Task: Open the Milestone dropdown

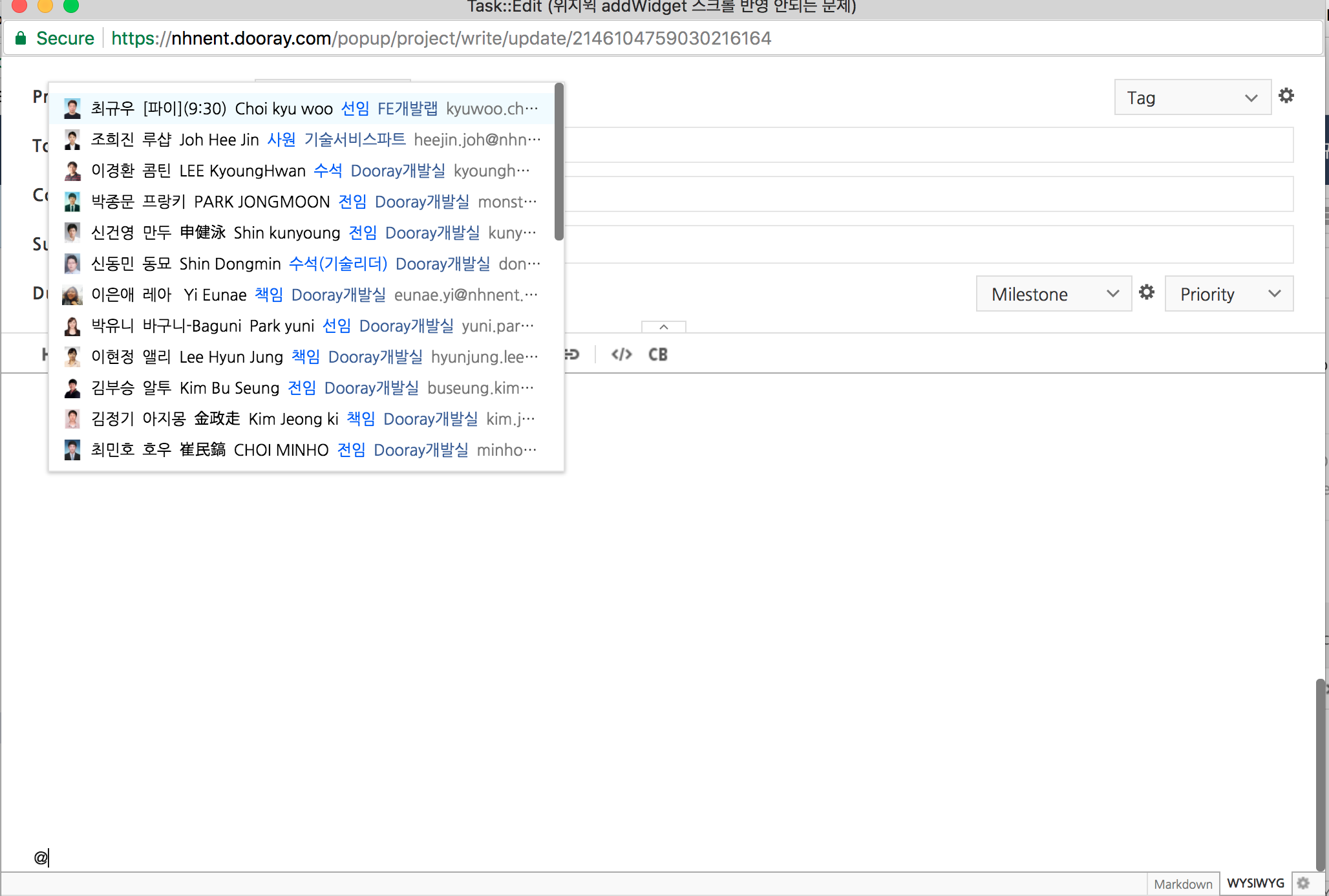Action: coord(1054,293)
